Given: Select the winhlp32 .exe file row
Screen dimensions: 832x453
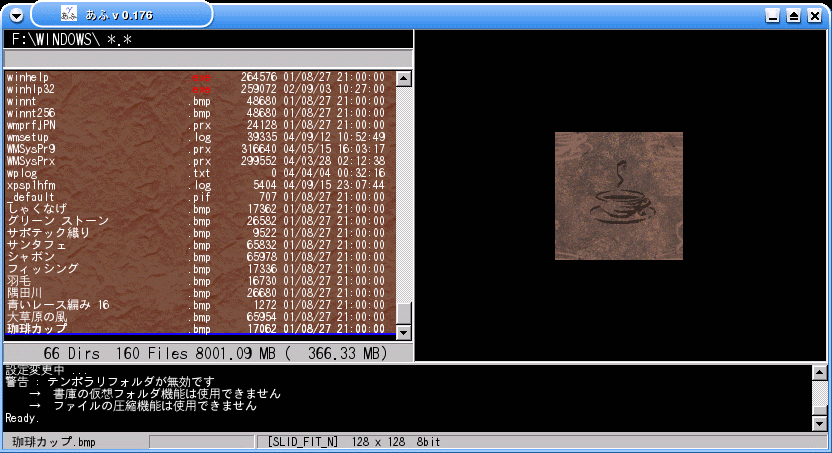Looking at the screenshot, I should tap(200, 89).
